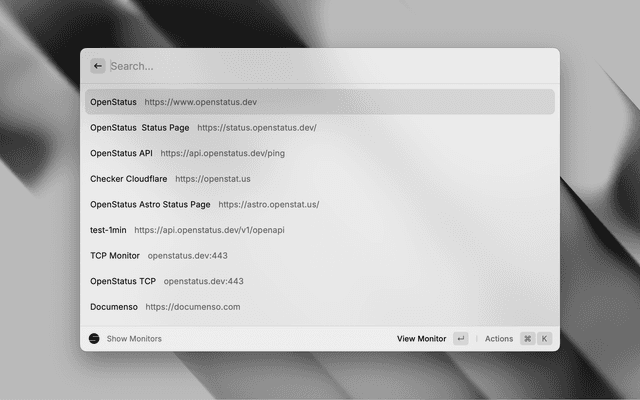Click the https://documenso.com URL text
The width and height of the screenshot is (640, 400).
click(x=193, y=307)
